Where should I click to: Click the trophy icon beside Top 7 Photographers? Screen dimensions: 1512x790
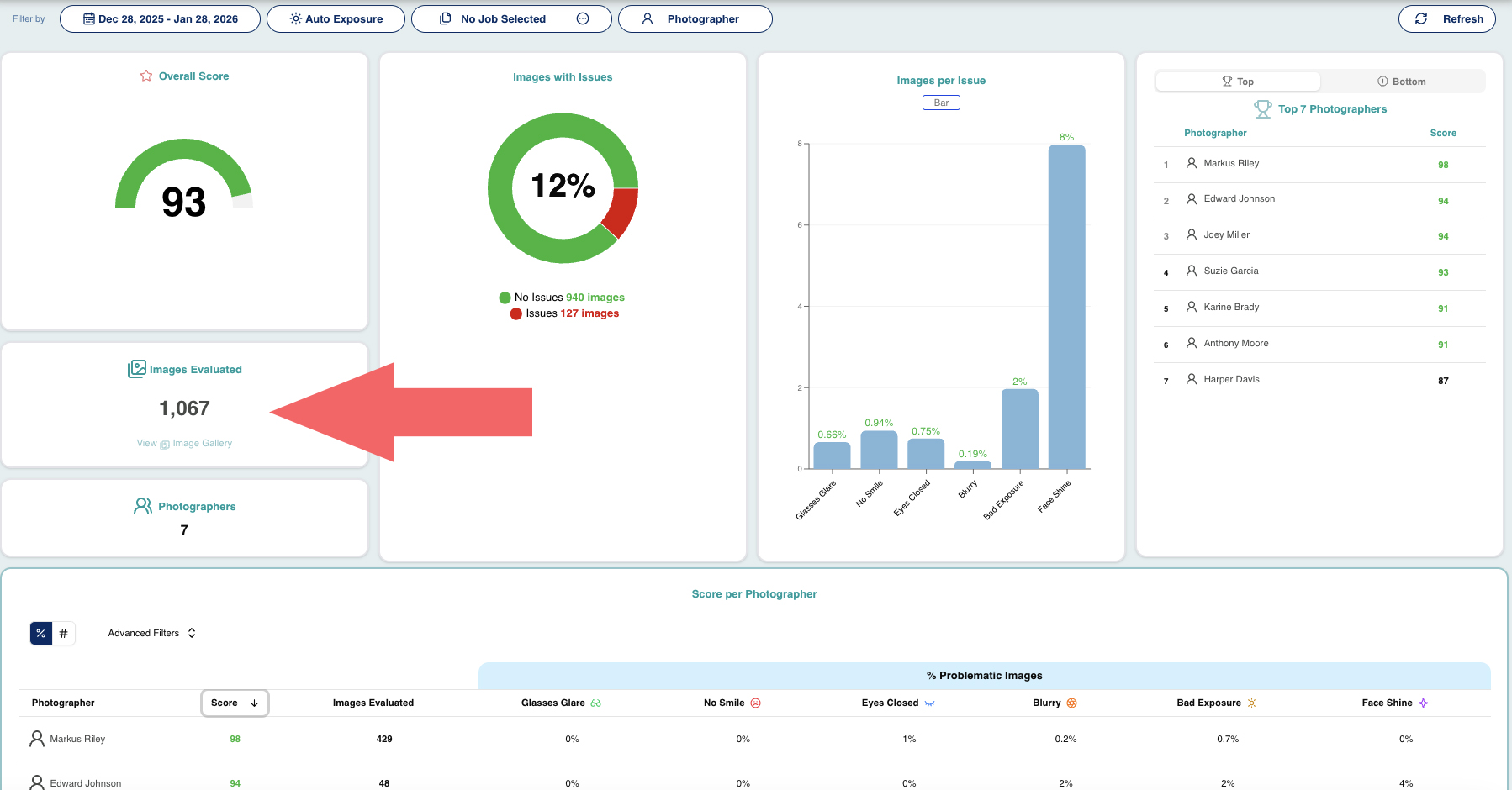pyautogui.click(x=1262, y=109)
